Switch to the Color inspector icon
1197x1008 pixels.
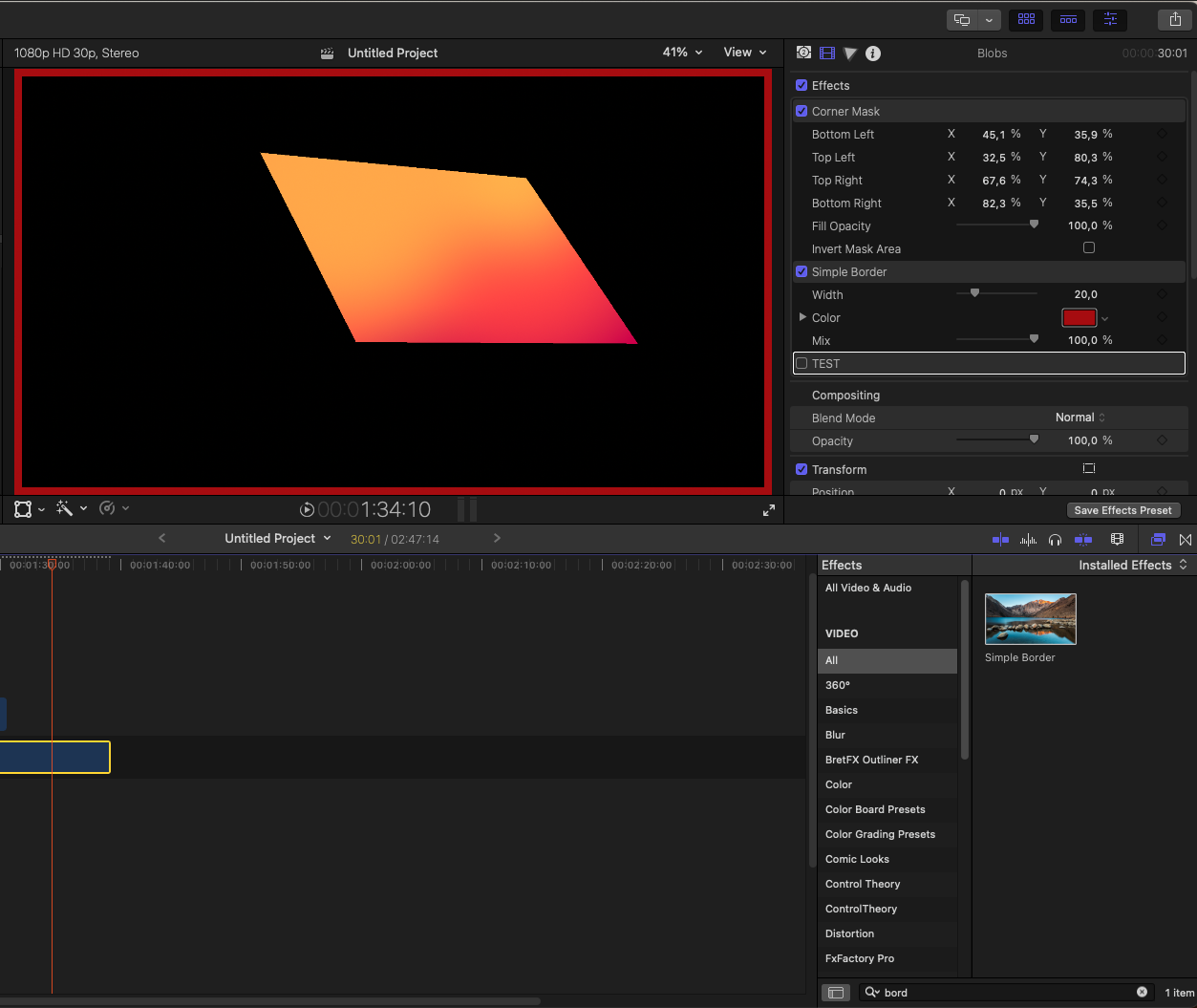[850, 54]
